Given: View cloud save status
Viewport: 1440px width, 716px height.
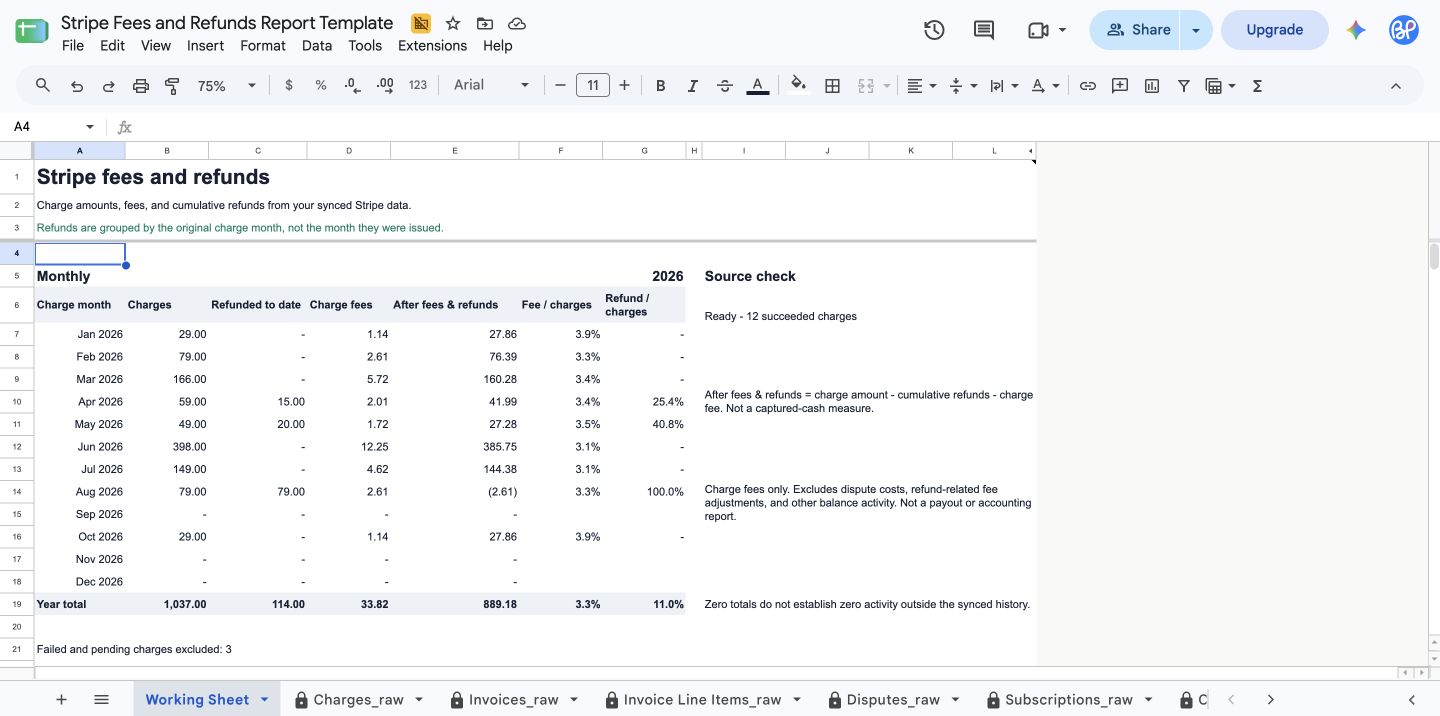Looking at the screenshot, I should [517, 23].
